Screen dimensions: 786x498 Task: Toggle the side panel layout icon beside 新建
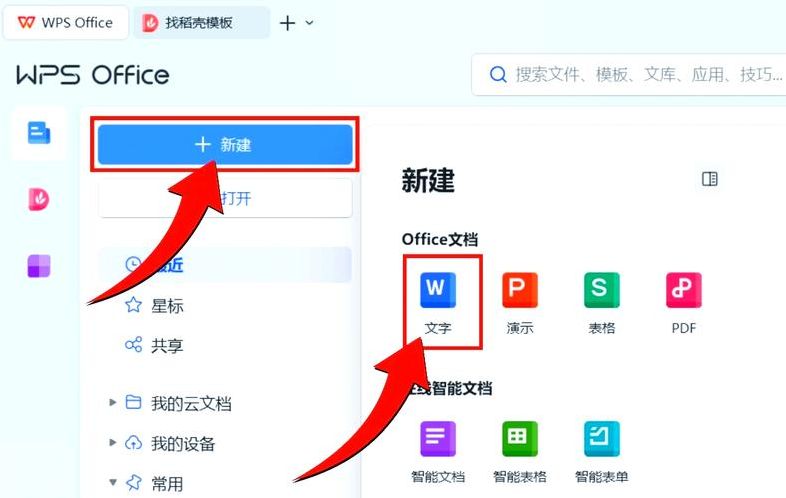[709, 179]
